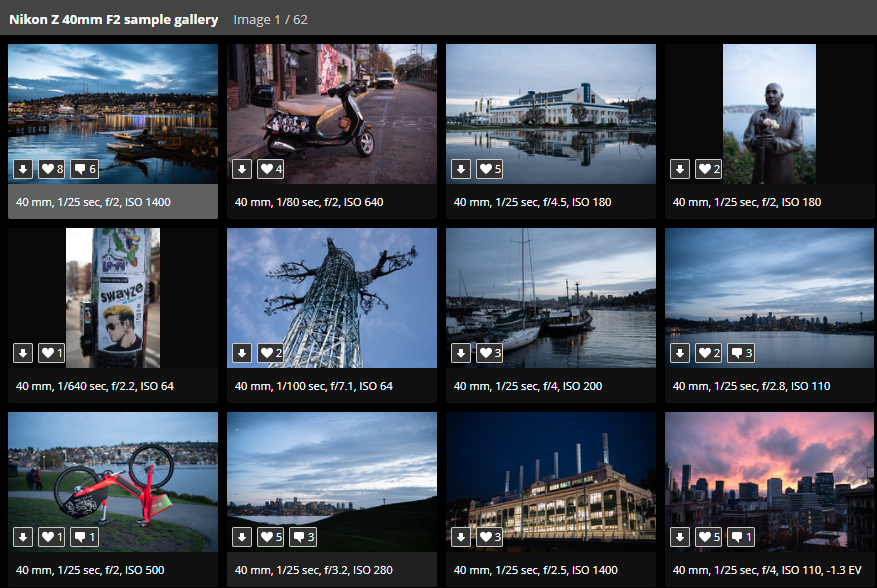Image resolution: width=877 pixels, height=588 pixels.
Task: Download the scooter street photo
Action: (x=242, y=168)
